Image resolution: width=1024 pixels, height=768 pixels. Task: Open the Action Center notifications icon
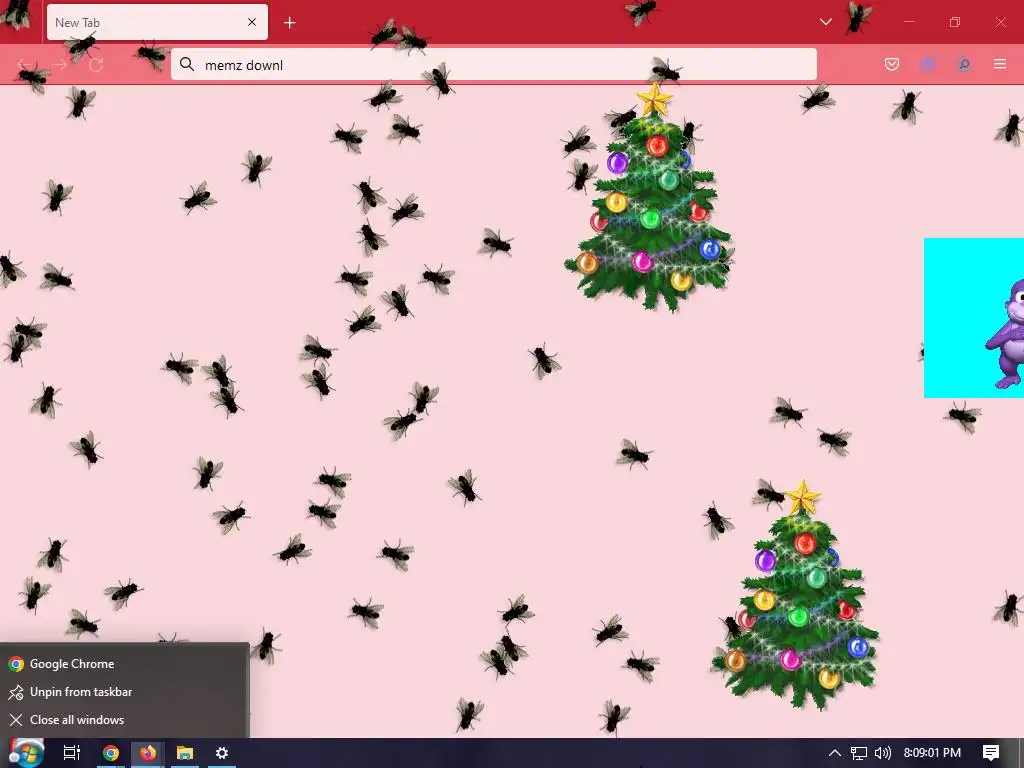(x=991, y=753)
